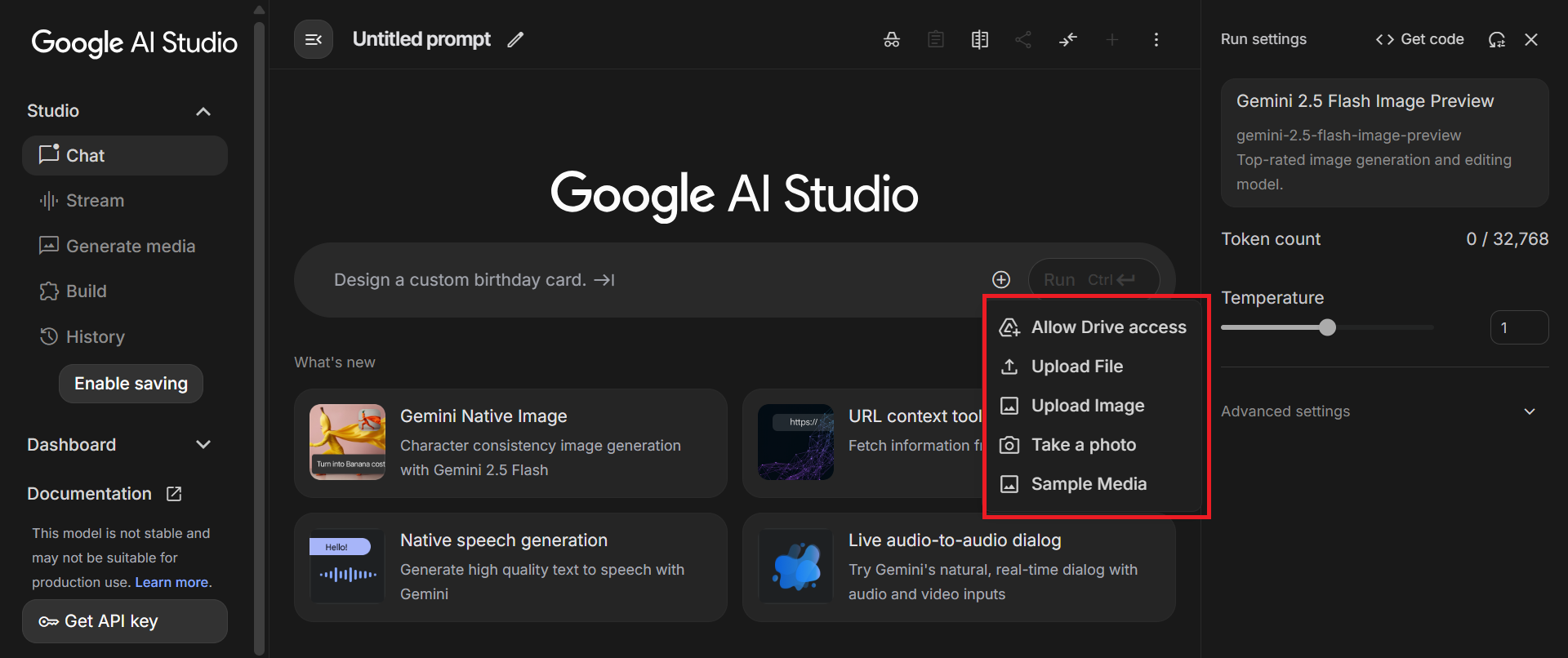This screenshot has height=658, width=1568.
Task: Click the share prompt icon
Action: (x=1023, y=39)
